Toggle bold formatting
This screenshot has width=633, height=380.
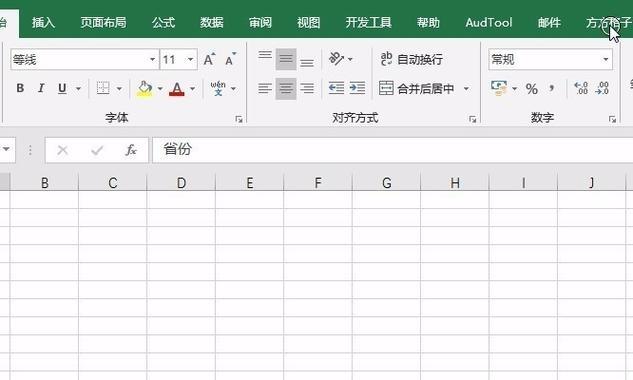click(x=20, y=88)
